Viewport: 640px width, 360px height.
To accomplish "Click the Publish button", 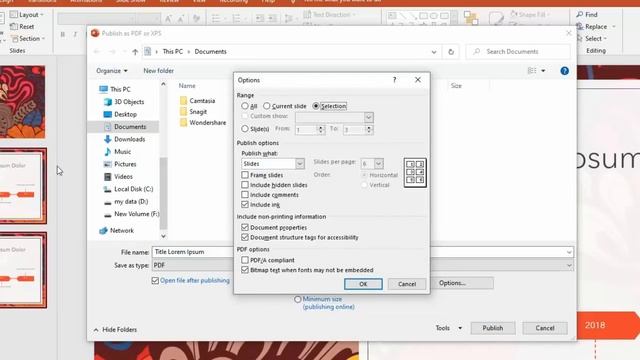I will coord(493,328).
